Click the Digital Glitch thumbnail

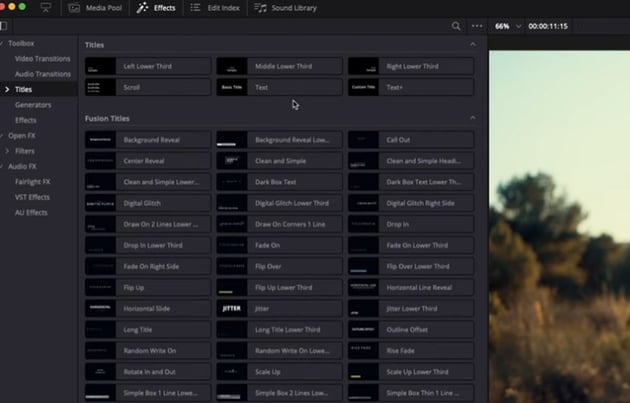tap(100, 203)
